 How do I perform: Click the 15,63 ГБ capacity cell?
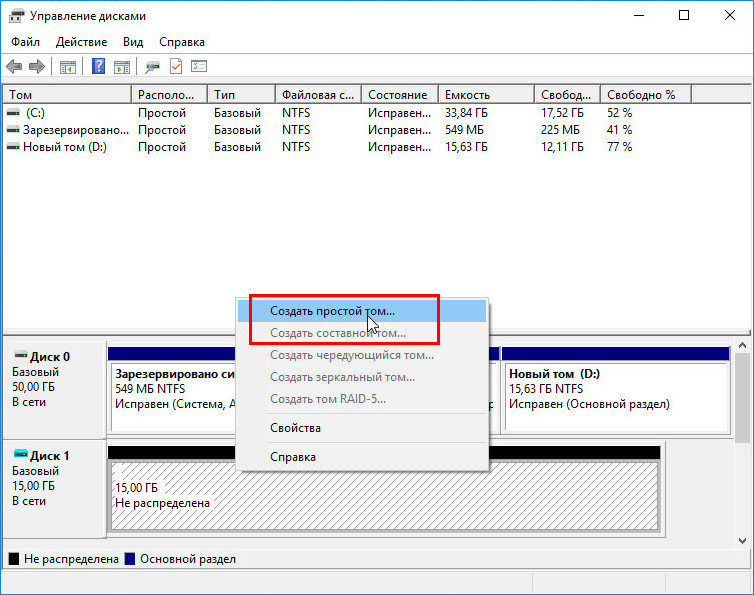[x=466, y=147]
